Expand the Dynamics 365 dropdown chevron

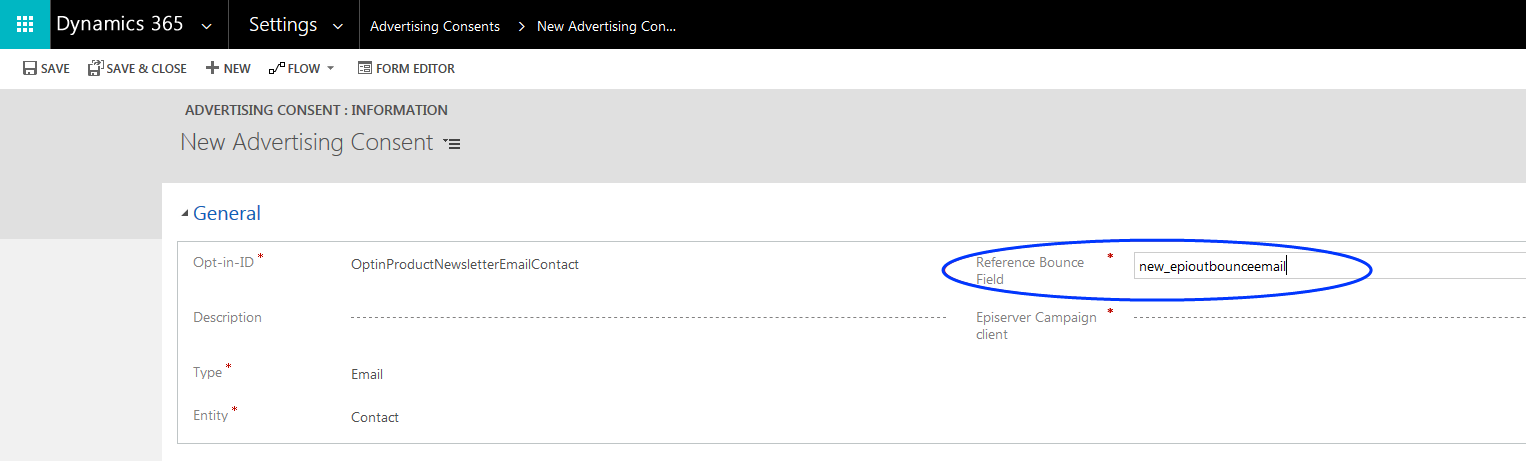pos(207,26)
